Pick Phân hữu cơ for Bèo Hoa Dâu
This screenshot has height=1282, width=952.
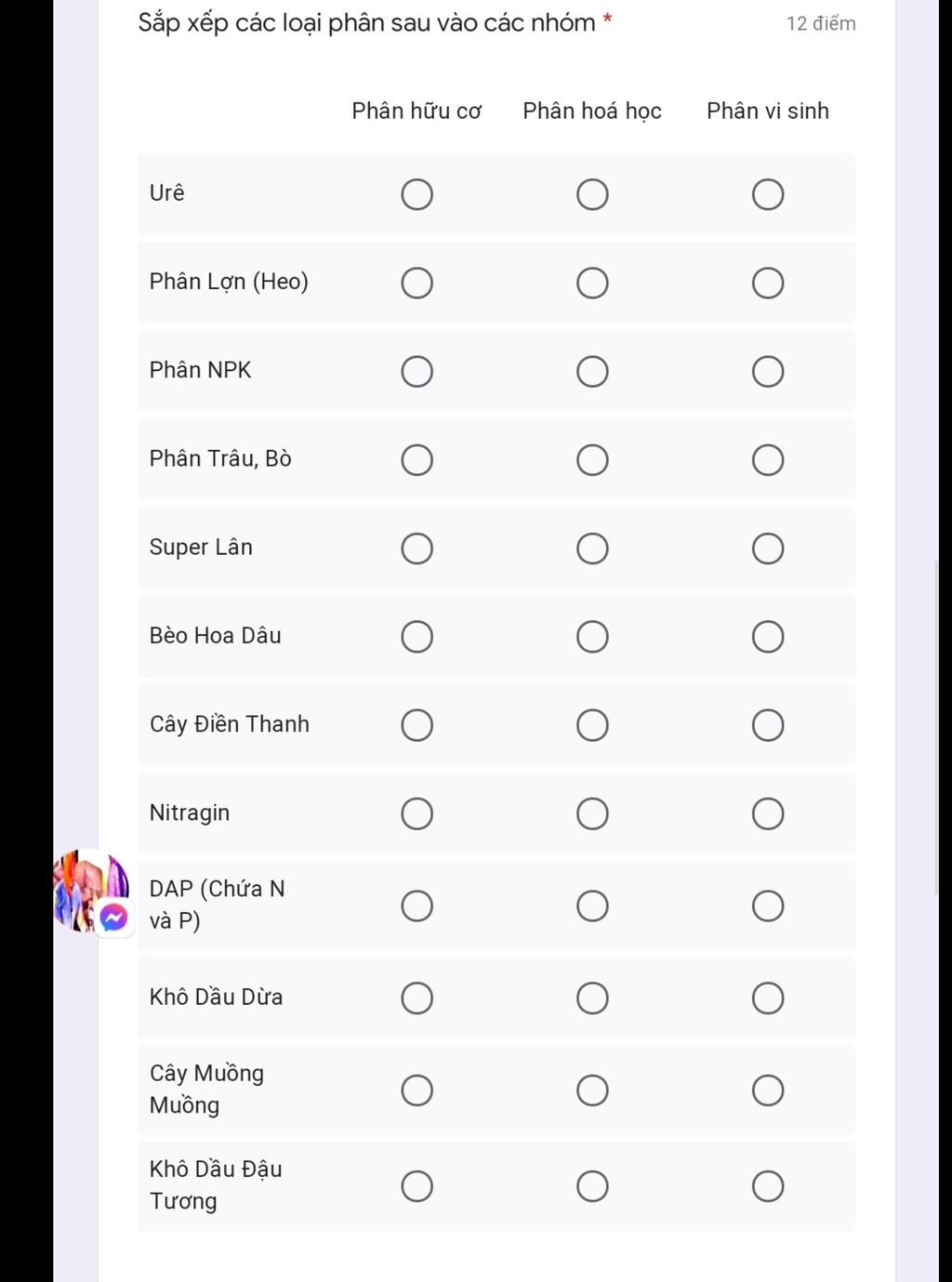point(416,637)
